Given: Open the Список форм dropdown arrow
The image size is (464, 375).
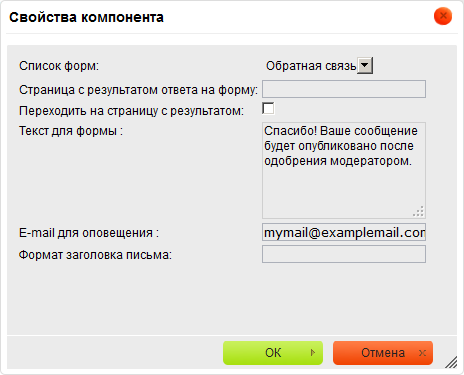Looking at the screenshot, I should [x=365, y=65].
